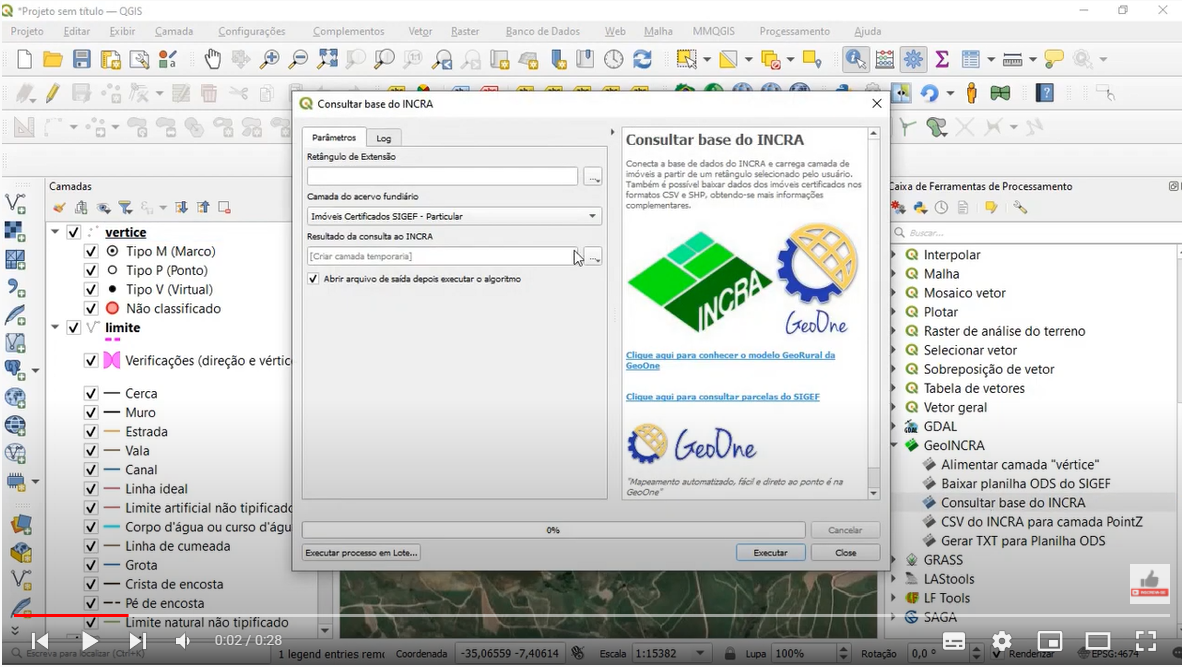Toggle Não classificado checkbox
The height and width of the screenshot is (667, 1182).
91,308
